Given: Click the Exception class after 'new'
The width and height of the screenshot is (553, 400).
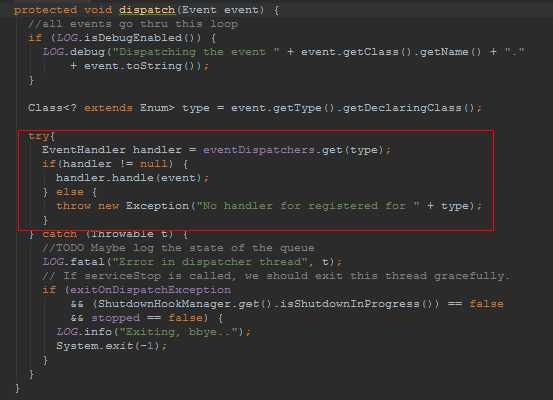Looking at the screenshot, I should (x=157, y=206).
